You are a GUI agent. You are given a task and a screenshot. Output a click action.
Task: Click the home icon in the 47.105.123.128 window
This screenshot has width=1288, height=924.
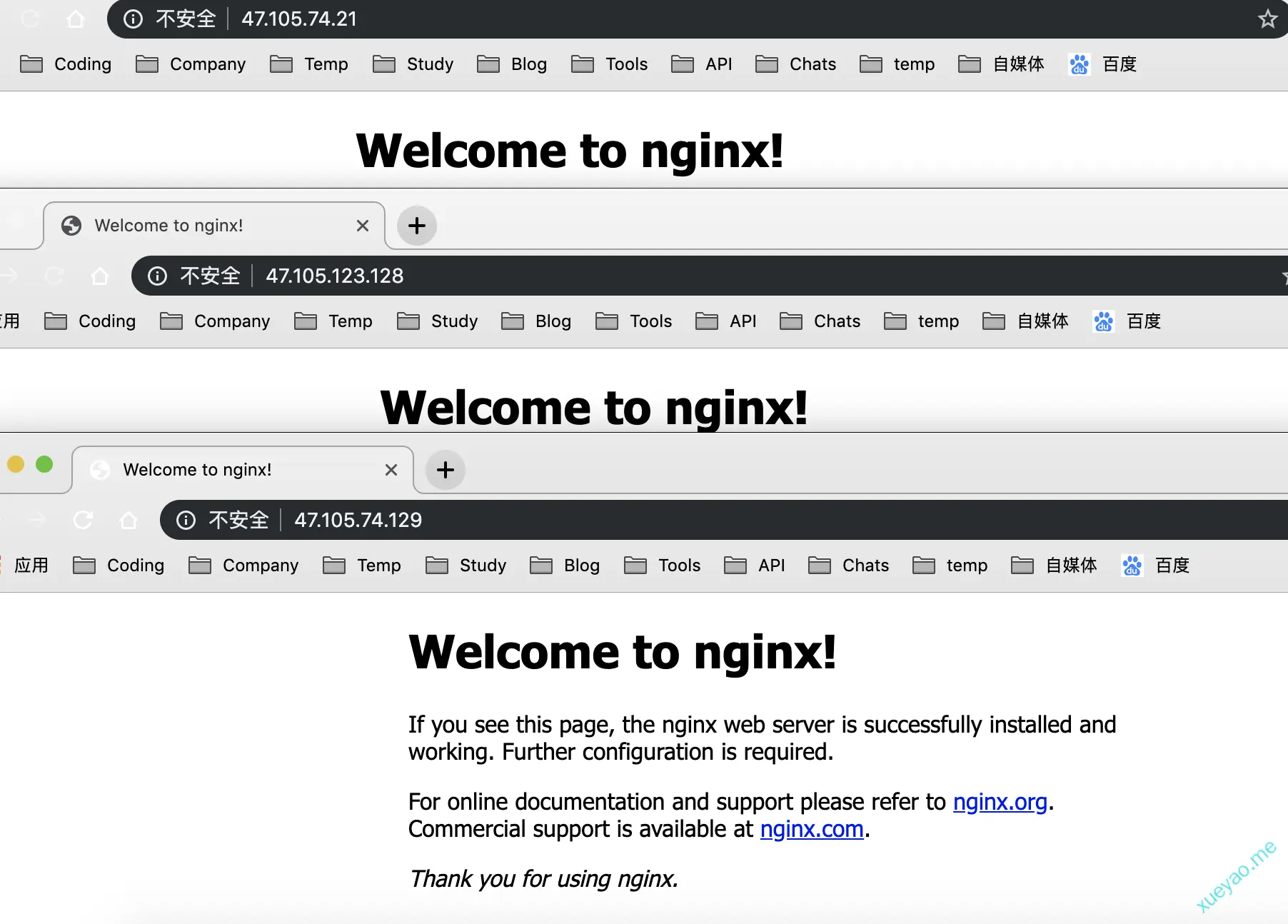[100, 276]
